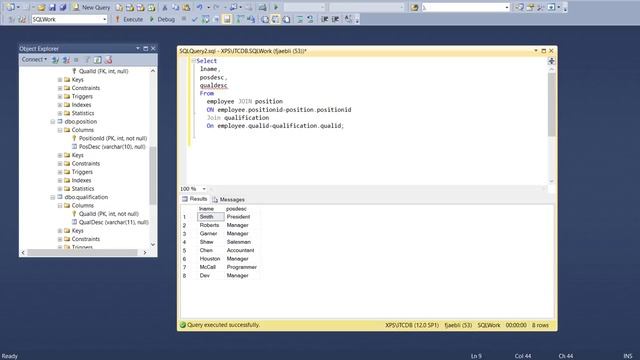This screenshot has width=640, height=360.
Task: Expand Indexes folder under dbo.position
Action: point(60,180)
